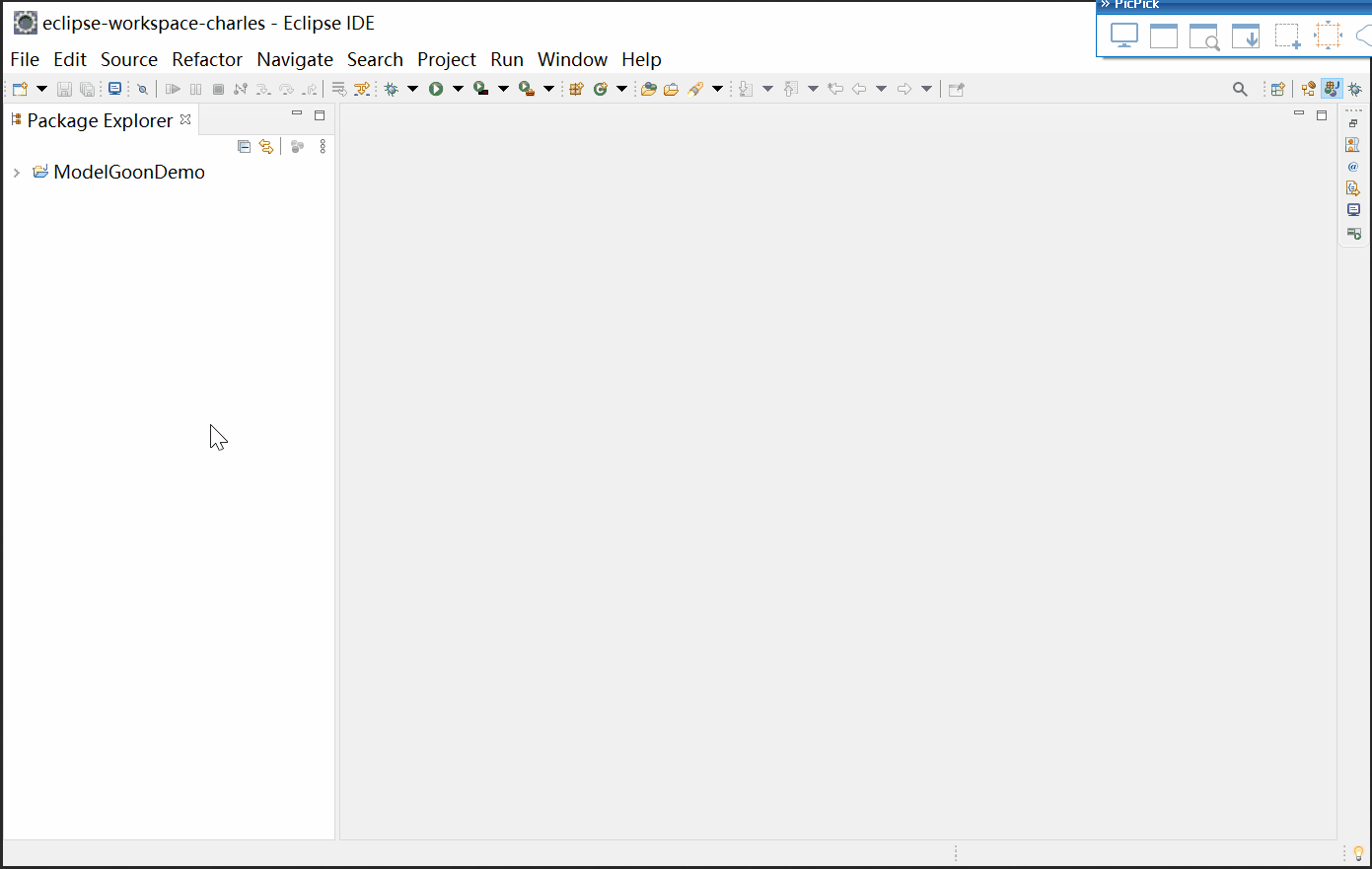
Task: Click the Open Task folder icon
Action: (x=671, y=89)
